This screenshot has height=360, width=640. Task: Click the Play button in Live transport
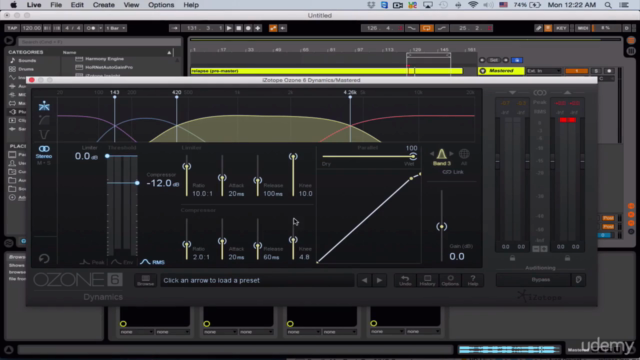tap(229, 28)
